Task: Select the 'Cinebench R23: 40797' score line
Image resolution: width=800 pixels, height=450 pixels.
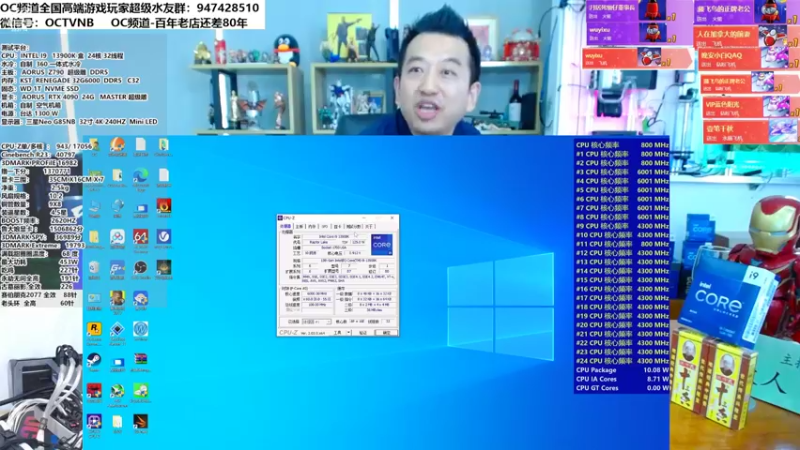Action: pos(38,154)
